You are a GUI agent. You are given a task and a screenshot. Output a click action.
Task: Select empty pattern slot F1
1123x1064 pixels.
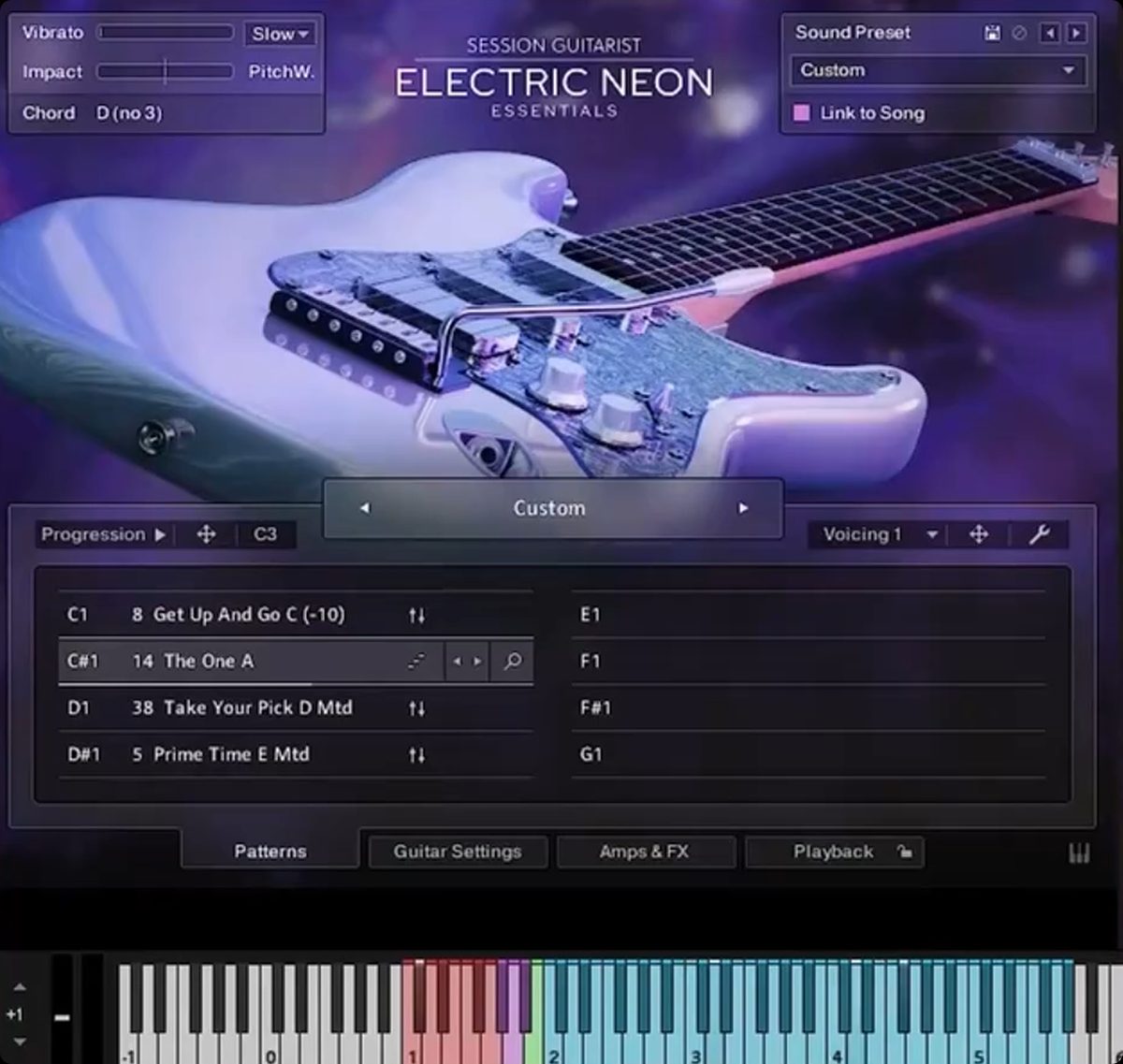[x=809, y=662]
